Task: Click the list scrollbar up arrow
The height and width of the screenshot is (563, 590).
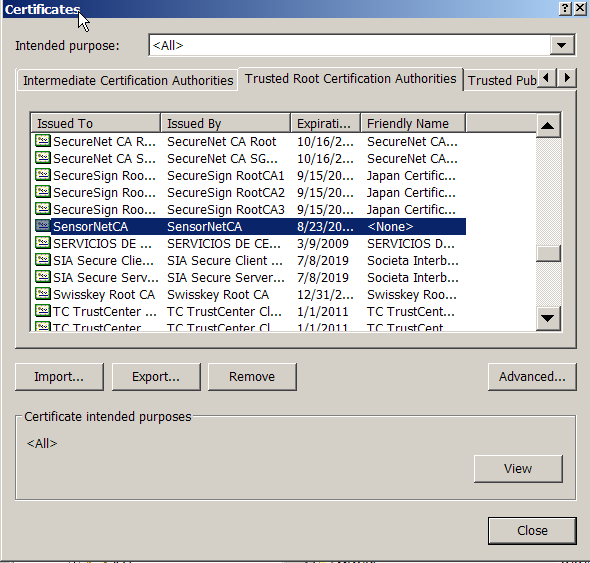Action: 548,126
